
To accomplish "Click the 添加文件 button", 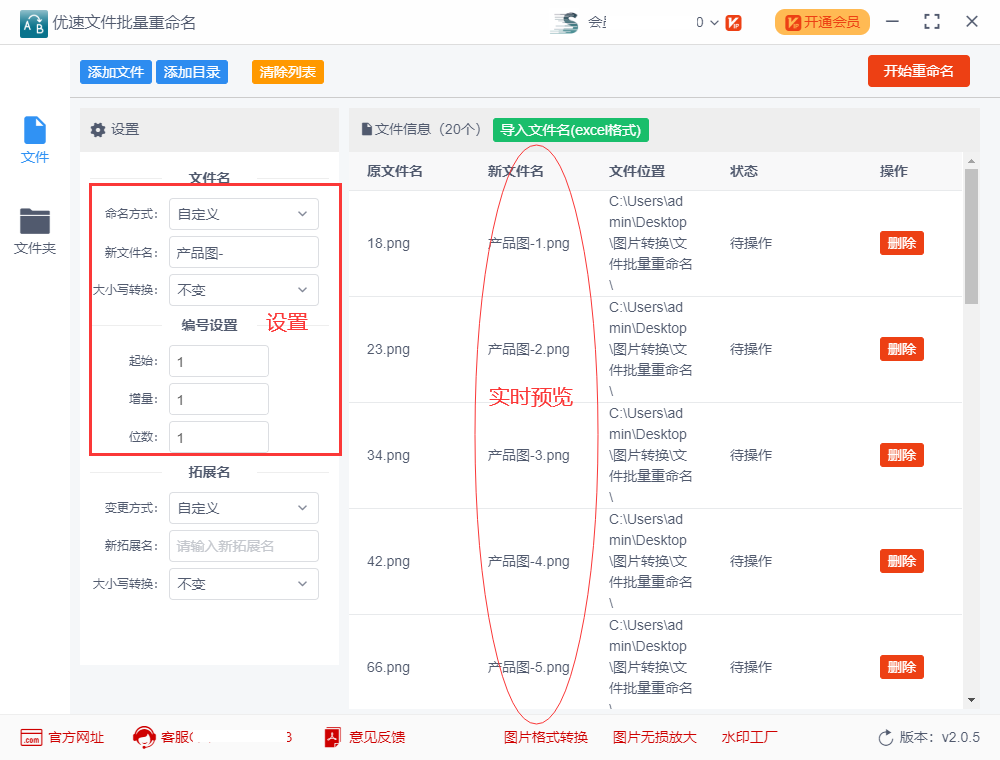I will [116, 72].
